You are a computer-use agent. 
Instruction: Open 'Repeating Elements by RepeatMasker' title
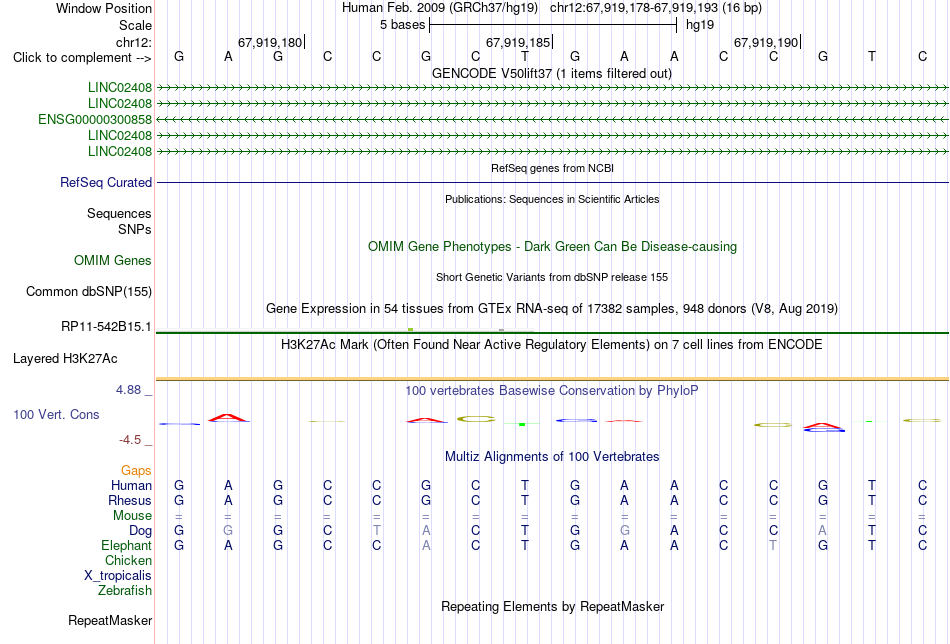[552, 606]
